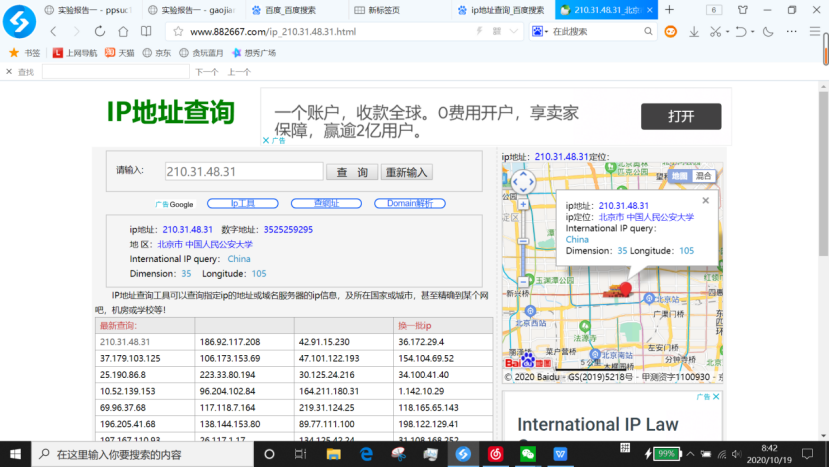Click 下一个 to find next match
The width and height of the screenshot is (830, 467).
206,72
